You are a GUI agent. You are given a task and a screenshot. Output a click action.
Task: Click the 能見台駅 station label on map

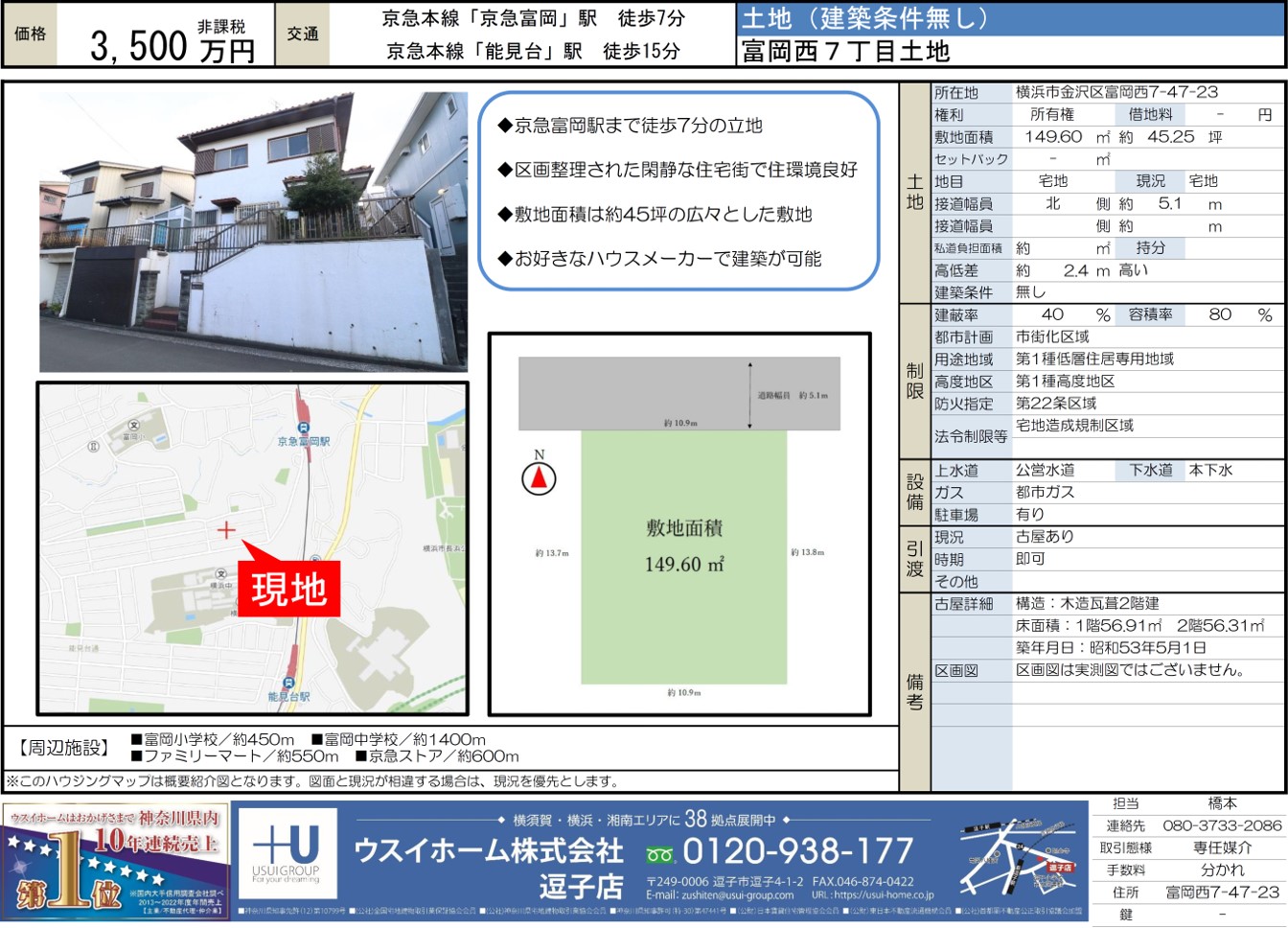click(x=288, y=697)
